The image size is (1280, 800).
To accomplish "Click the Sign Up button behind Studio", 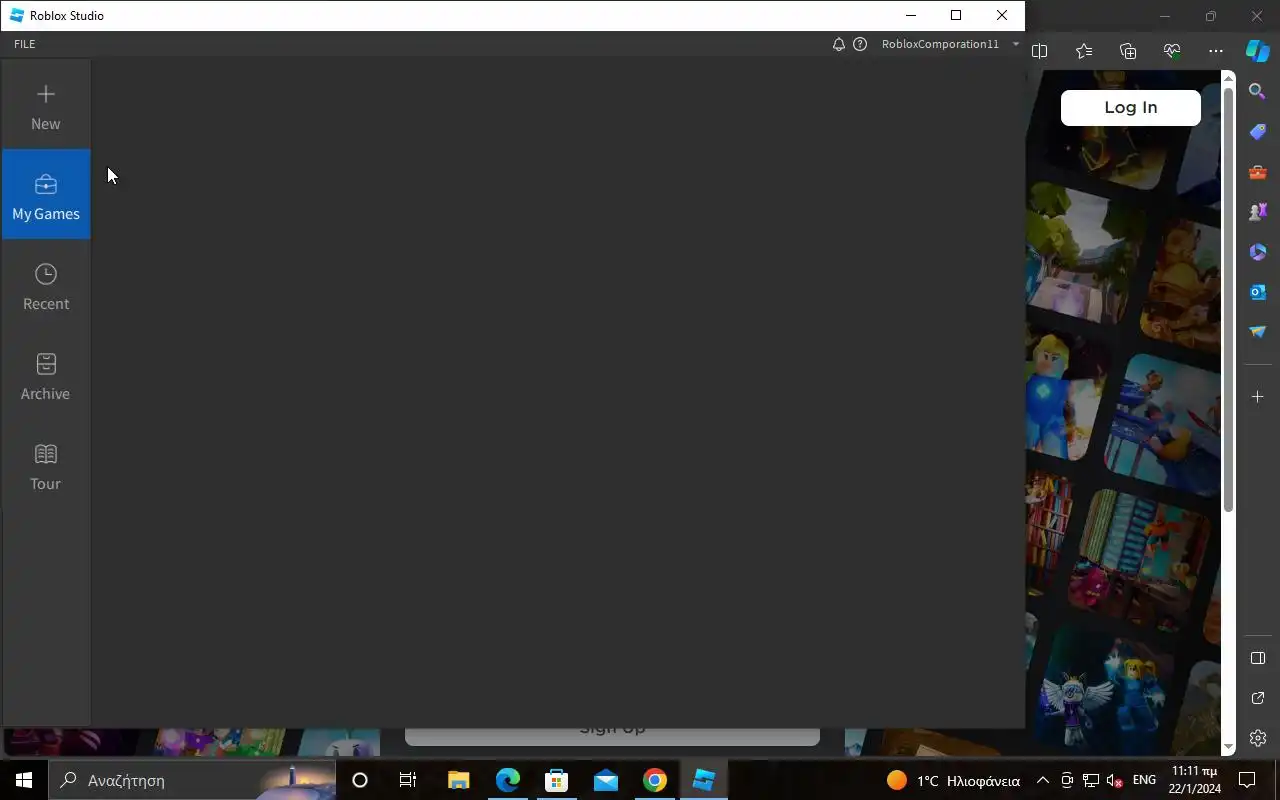I will point(612,735).
